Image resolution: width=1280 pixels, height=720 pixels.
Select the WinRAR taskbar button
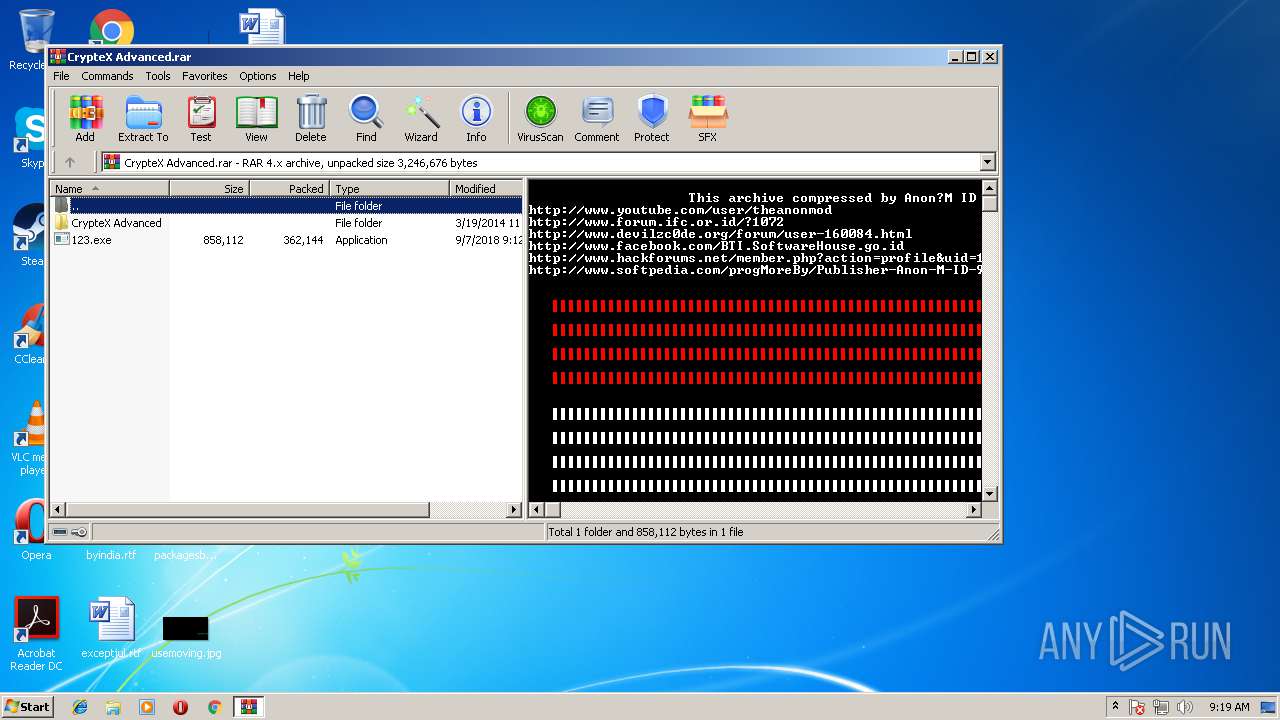248,707
